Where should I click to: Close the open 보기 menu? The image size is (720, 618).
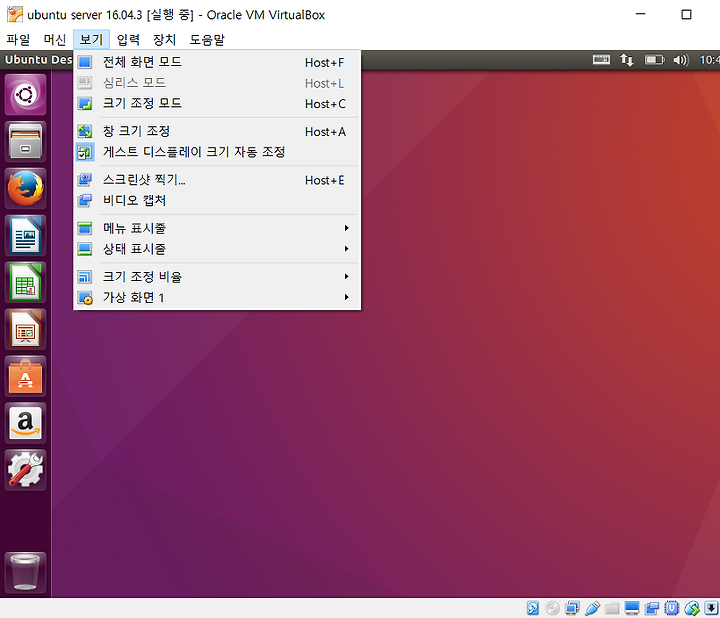91,40
